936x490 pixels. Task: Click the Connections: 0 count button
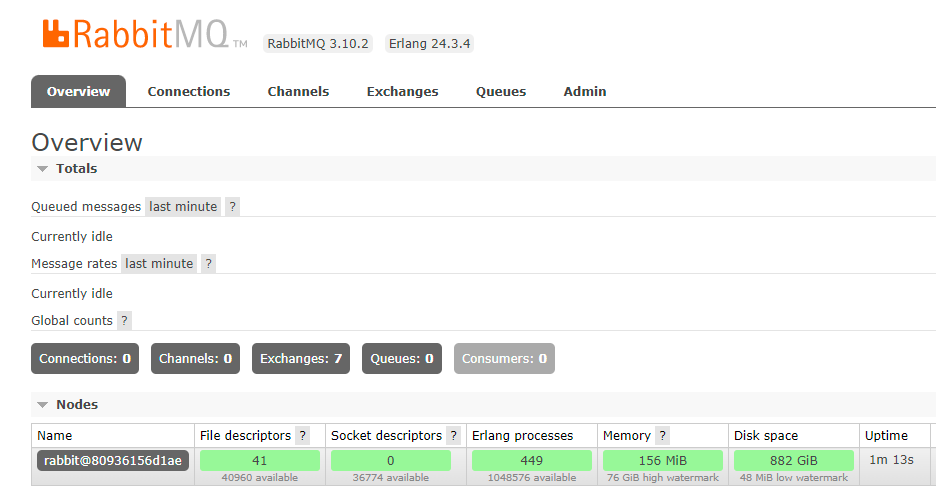pyautogui.click(x=85, y=359)
